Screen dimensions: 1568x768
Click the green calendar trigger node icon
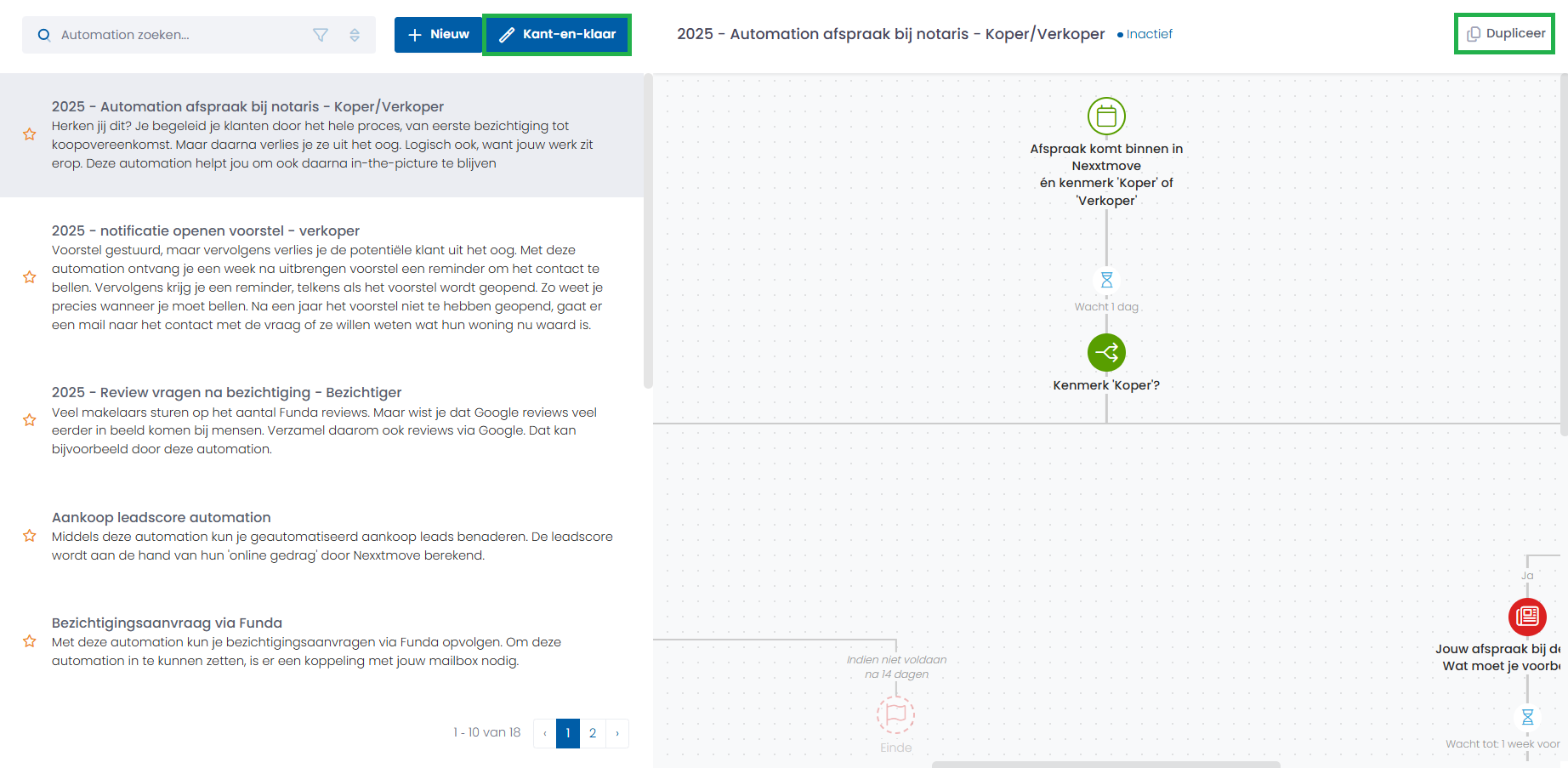point(1106,117)
